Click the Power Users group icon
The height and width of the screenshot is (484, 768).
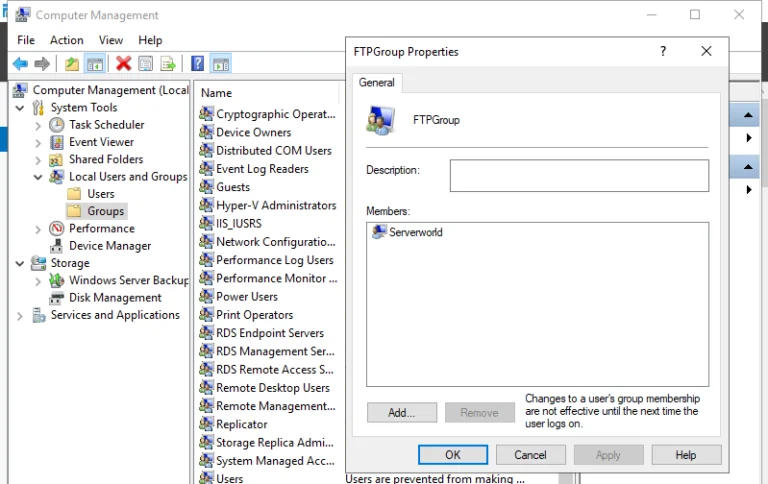pyautogui.click(x=206, y=295)
